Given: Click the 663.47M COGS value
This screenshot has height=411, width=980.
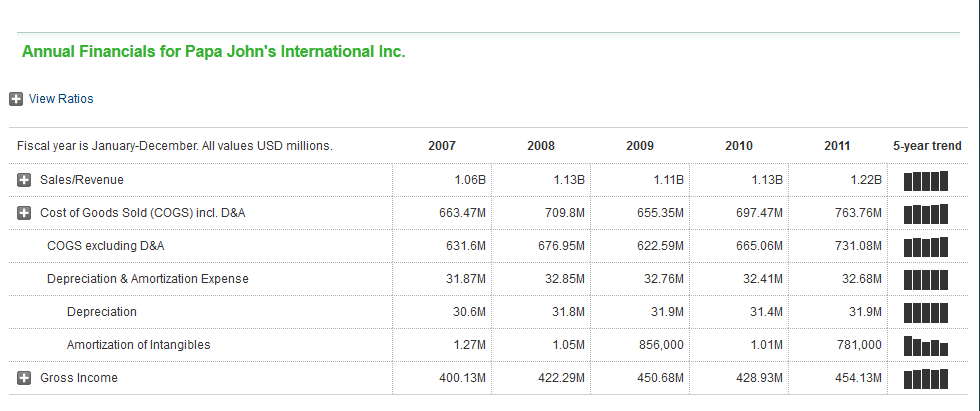Looking at the screenshot, I should pos(462,213).
